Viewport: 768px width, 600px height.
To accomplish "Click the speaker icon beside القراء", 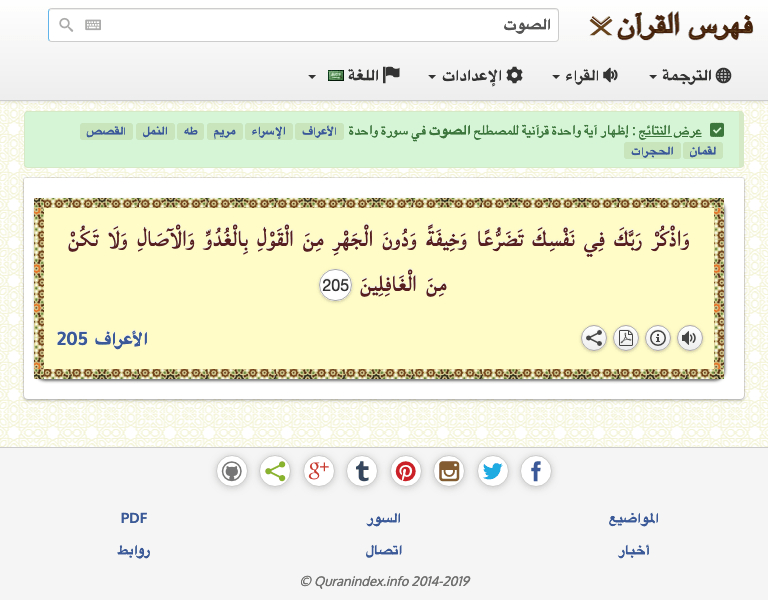I will coord(610,75).
